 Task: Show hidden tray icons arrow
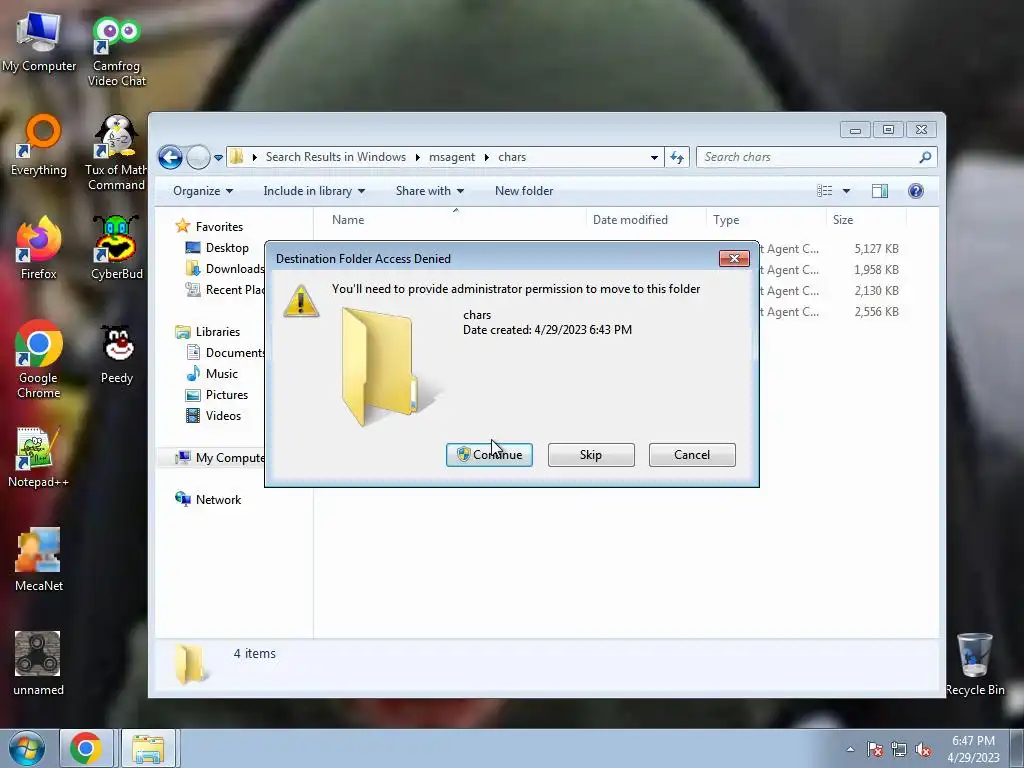850,750
